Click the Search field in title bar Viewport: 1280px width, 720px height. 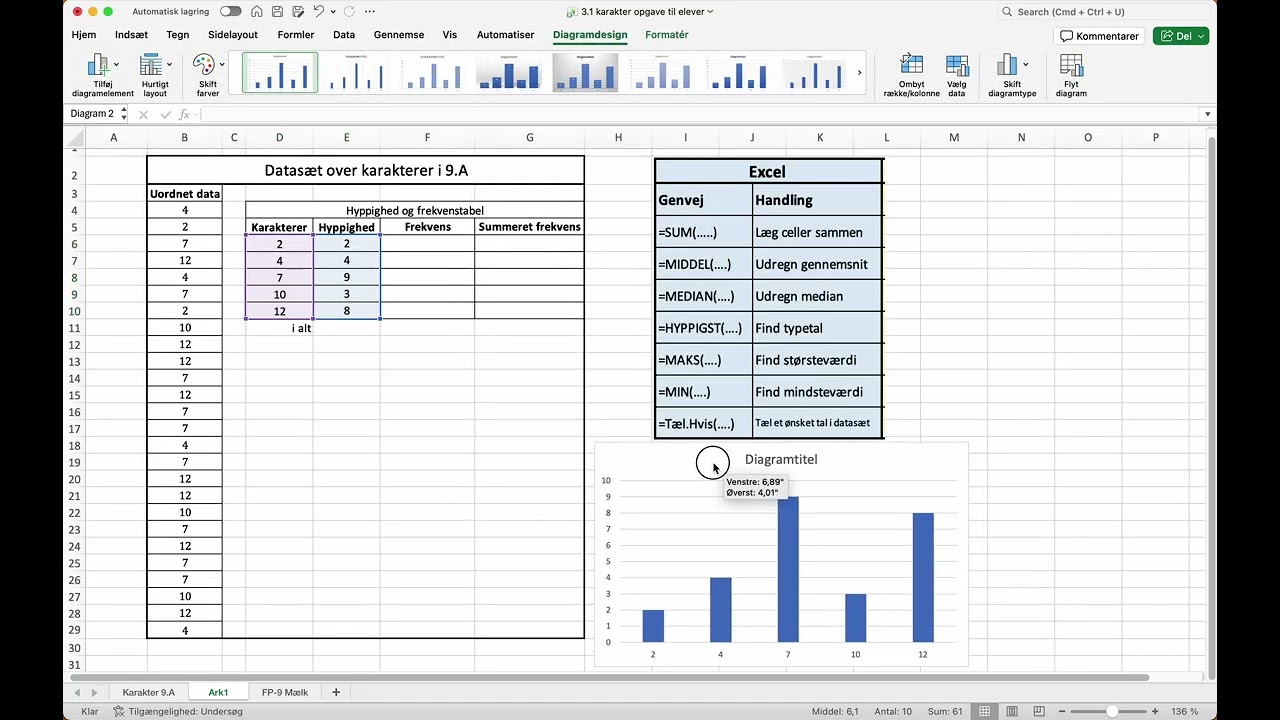[x=1105, y=12]
